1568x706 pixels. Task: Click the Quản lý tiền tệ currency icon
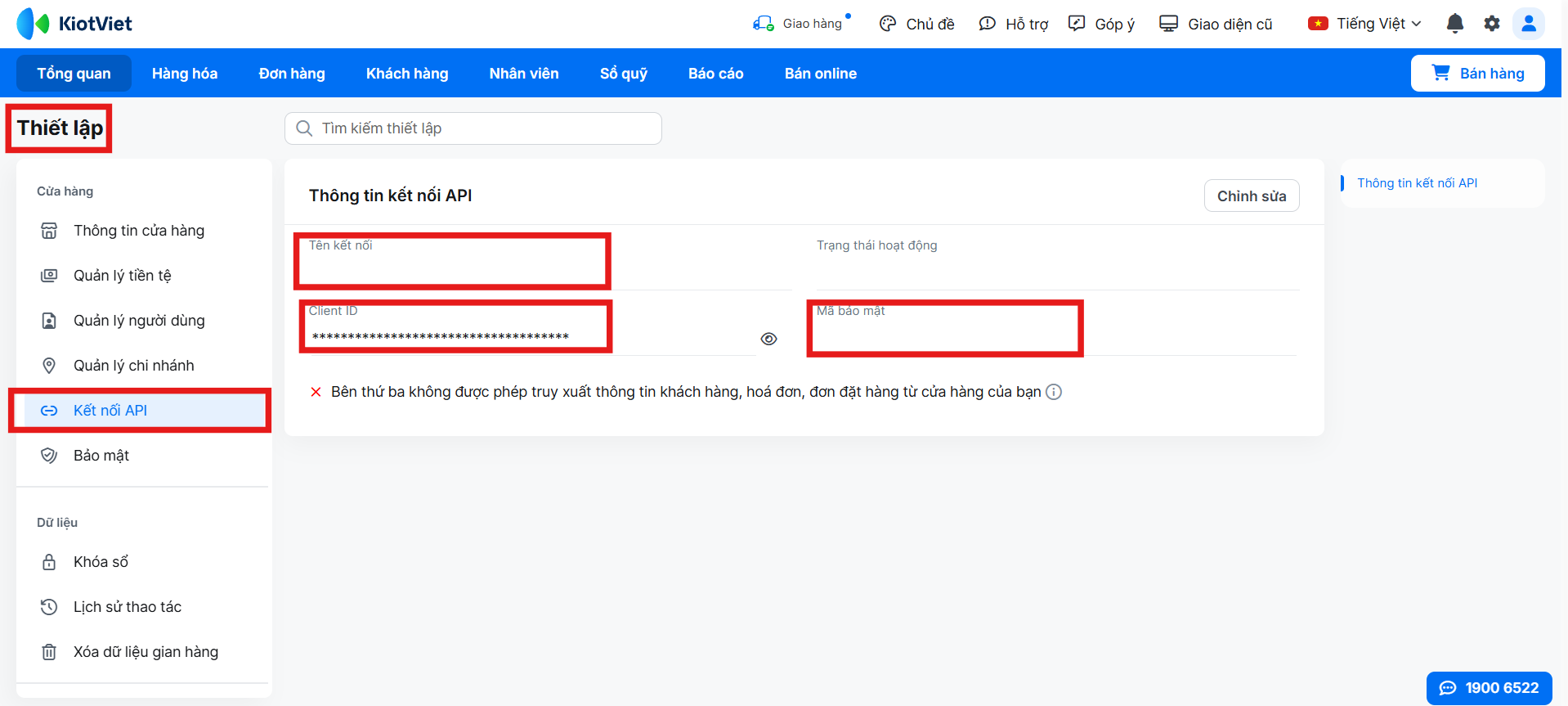click(x=49, y=276)
